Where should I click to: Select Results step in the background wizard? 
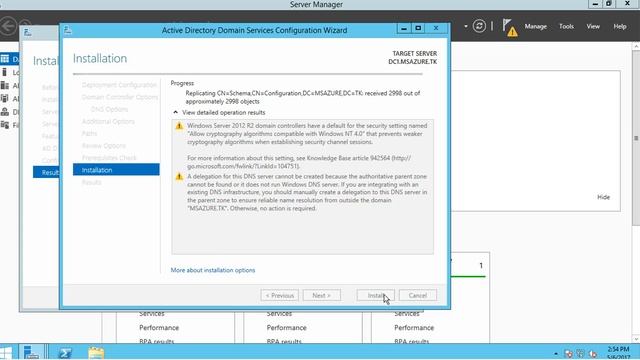46,172
